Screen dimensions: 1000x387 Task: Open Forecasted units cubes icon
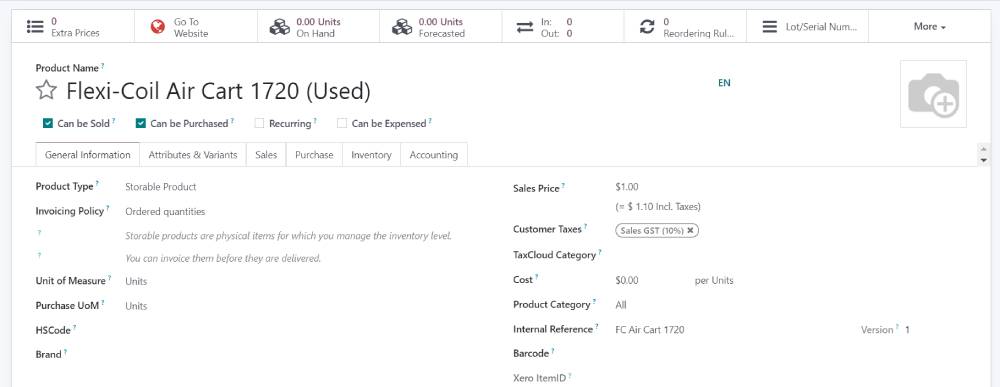pos(402,27)
